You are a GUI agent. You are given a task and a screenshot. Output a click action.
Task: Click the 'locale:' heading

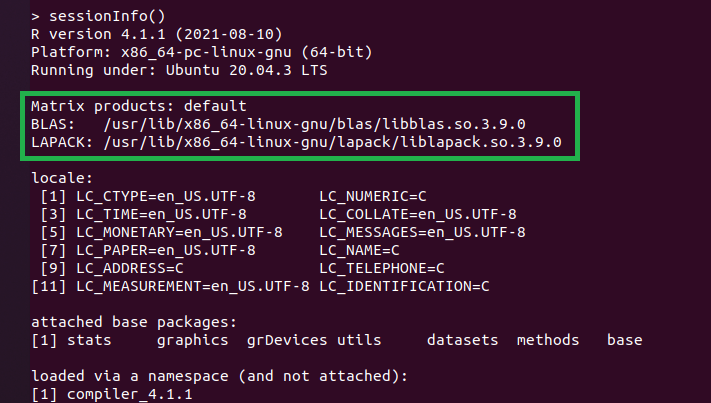coord(62,179)
